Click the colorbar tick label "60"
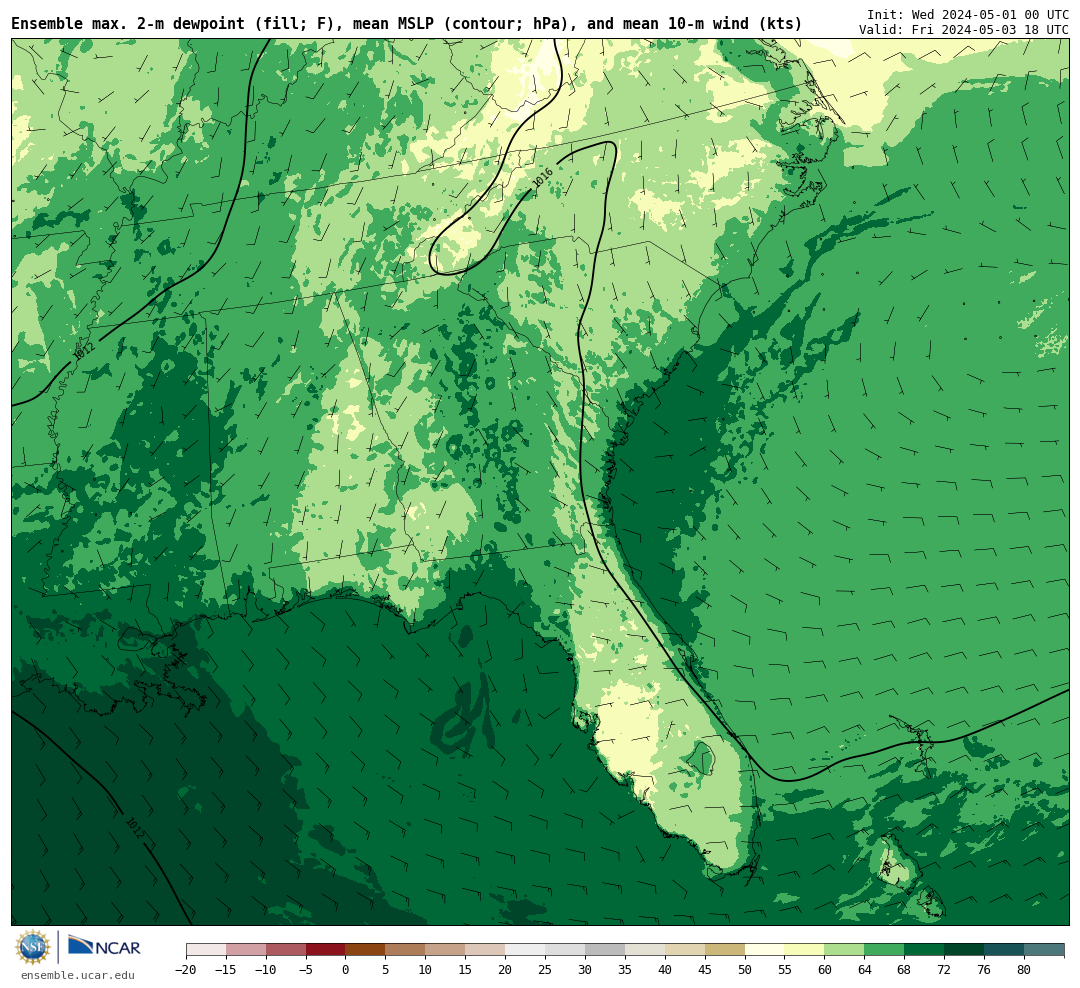This screenshot has width=1080, height=988. (x=825, y=969)
